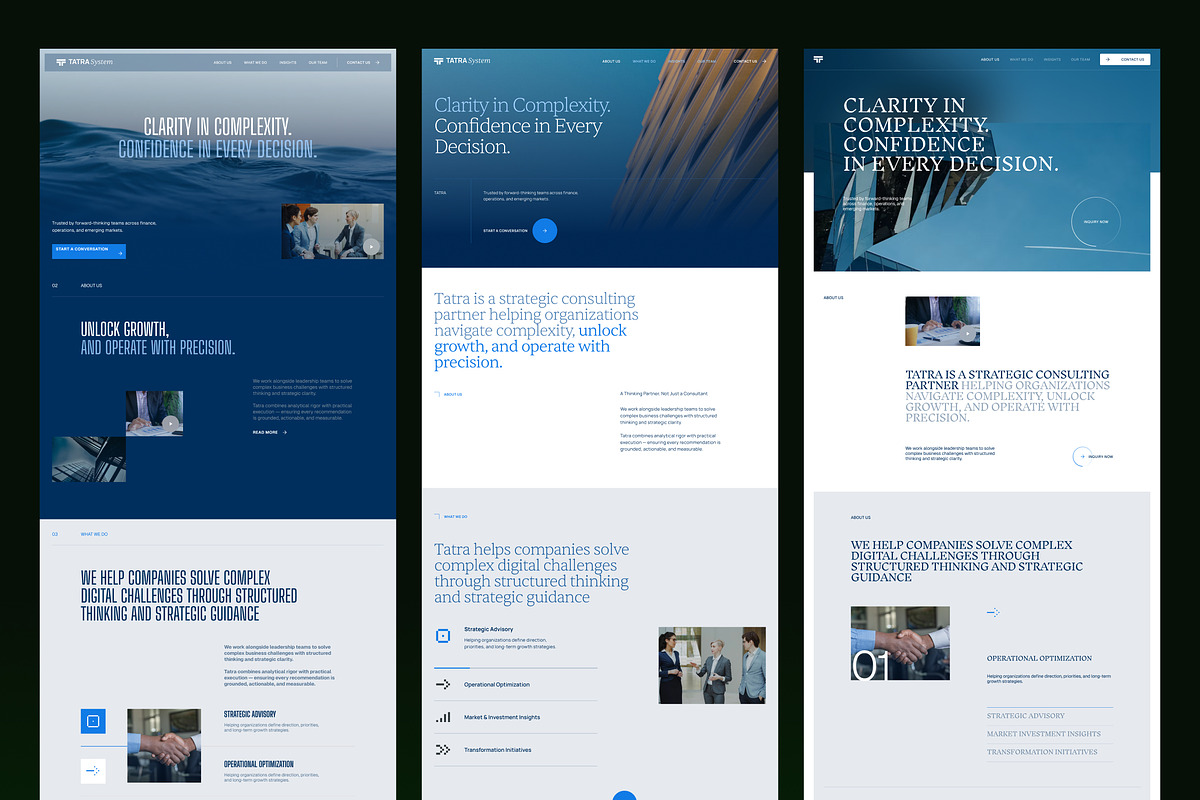Click the circular Inquiry Now button in right hero
This screenshot has height=800, width=1200.
(x=1096, y=221)
